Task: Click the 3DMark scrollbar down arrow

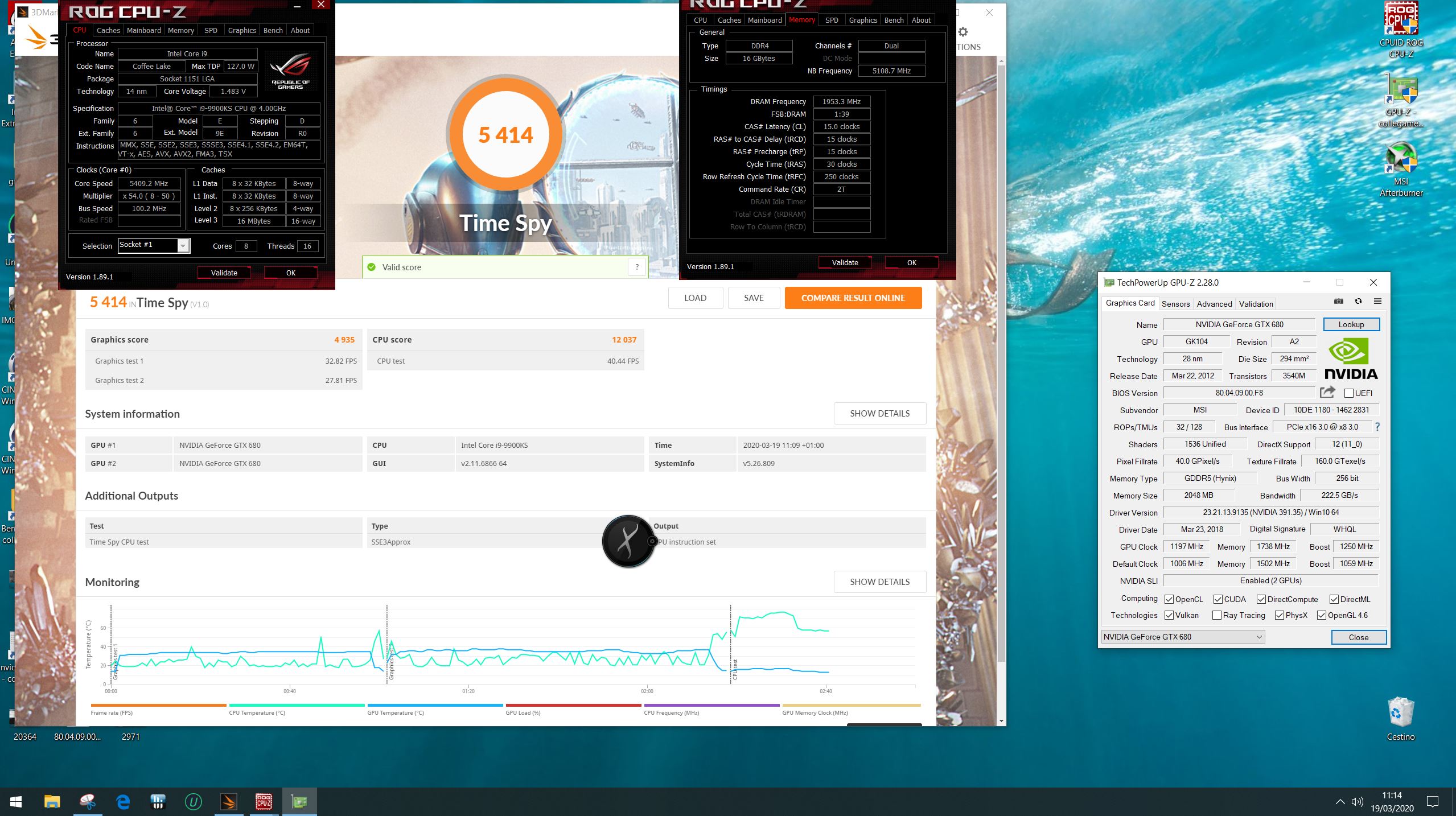Action: pos(1001,721)
